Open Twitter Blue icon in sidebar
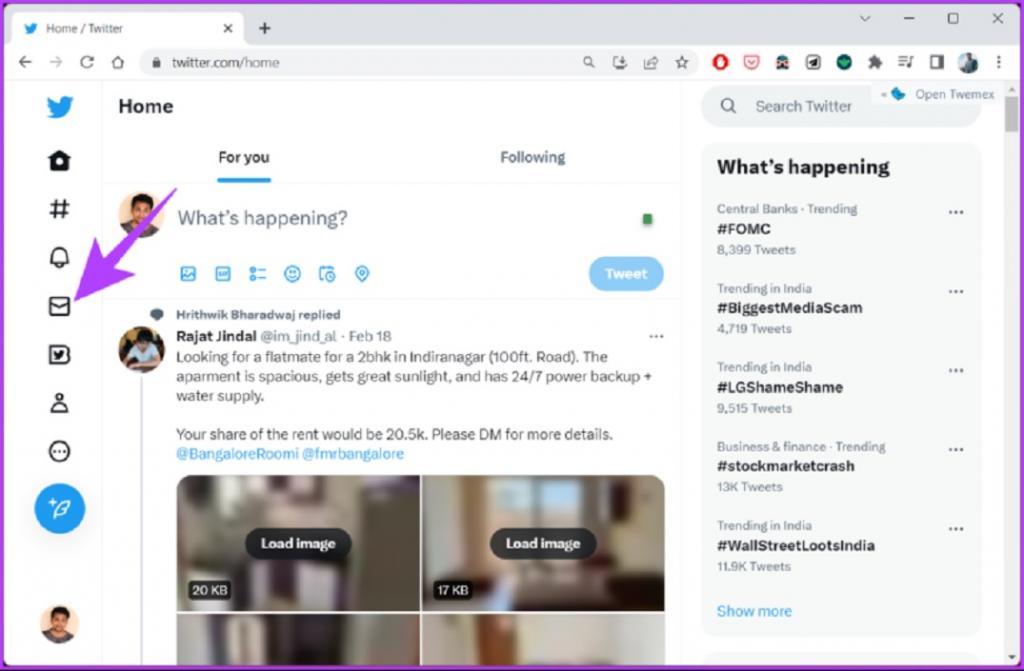Screen dimensions: 1024x671 59,354
